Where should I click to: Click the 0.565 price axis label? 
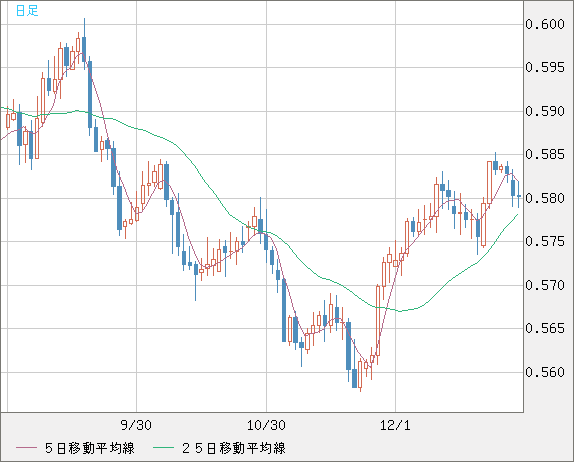[x=545, y=328]
